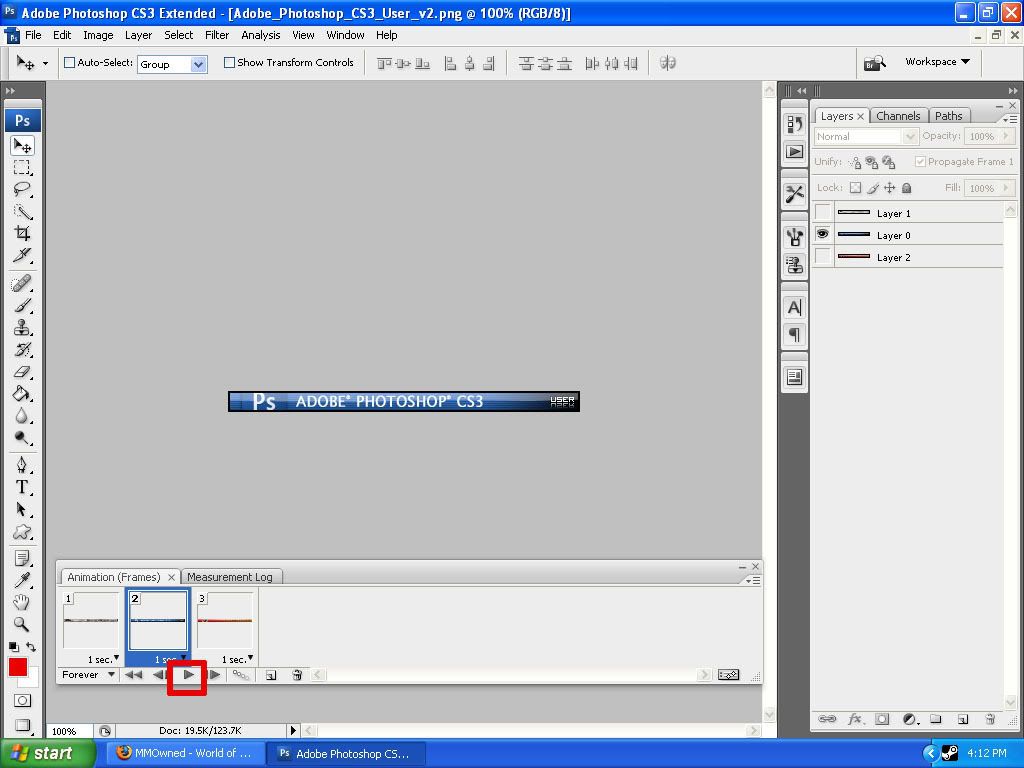Screen dimensions: 1024x768
Task: Select the Rectangular Marquee tool
Action: click(x=22, y=168)
